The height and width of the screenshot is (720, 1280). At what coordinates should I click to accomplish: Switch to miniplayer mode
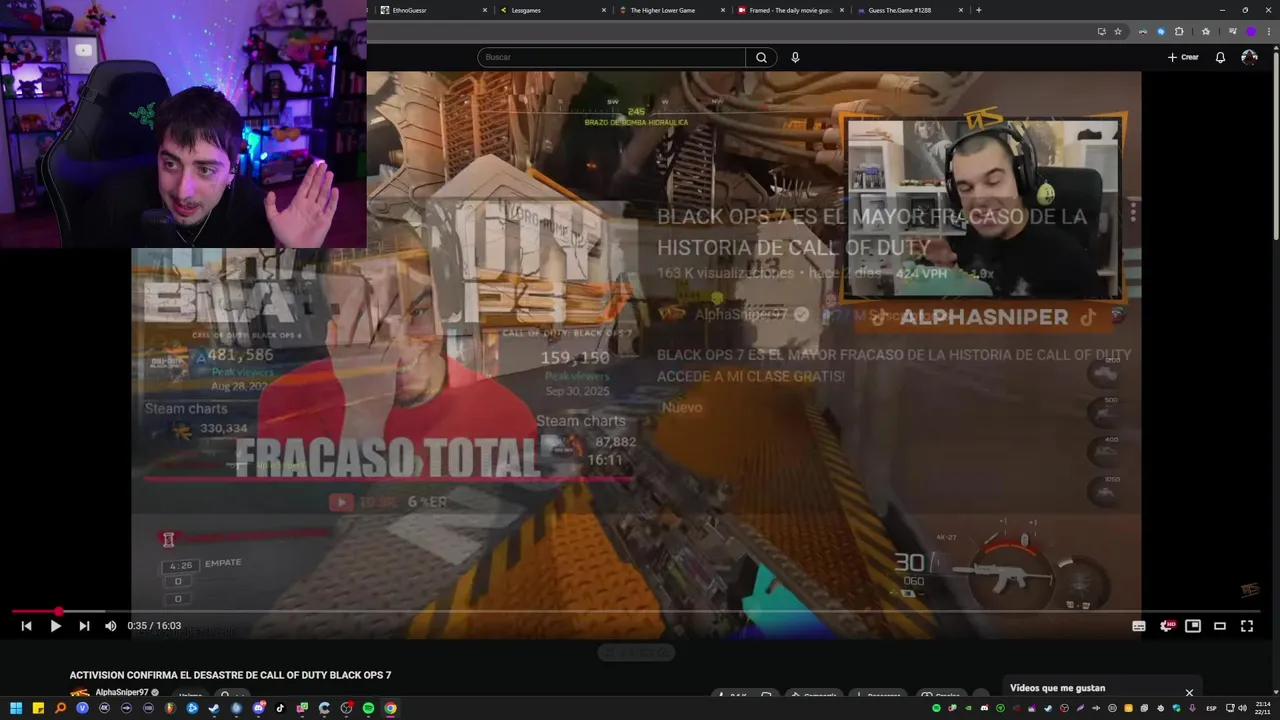point(1193,626)
